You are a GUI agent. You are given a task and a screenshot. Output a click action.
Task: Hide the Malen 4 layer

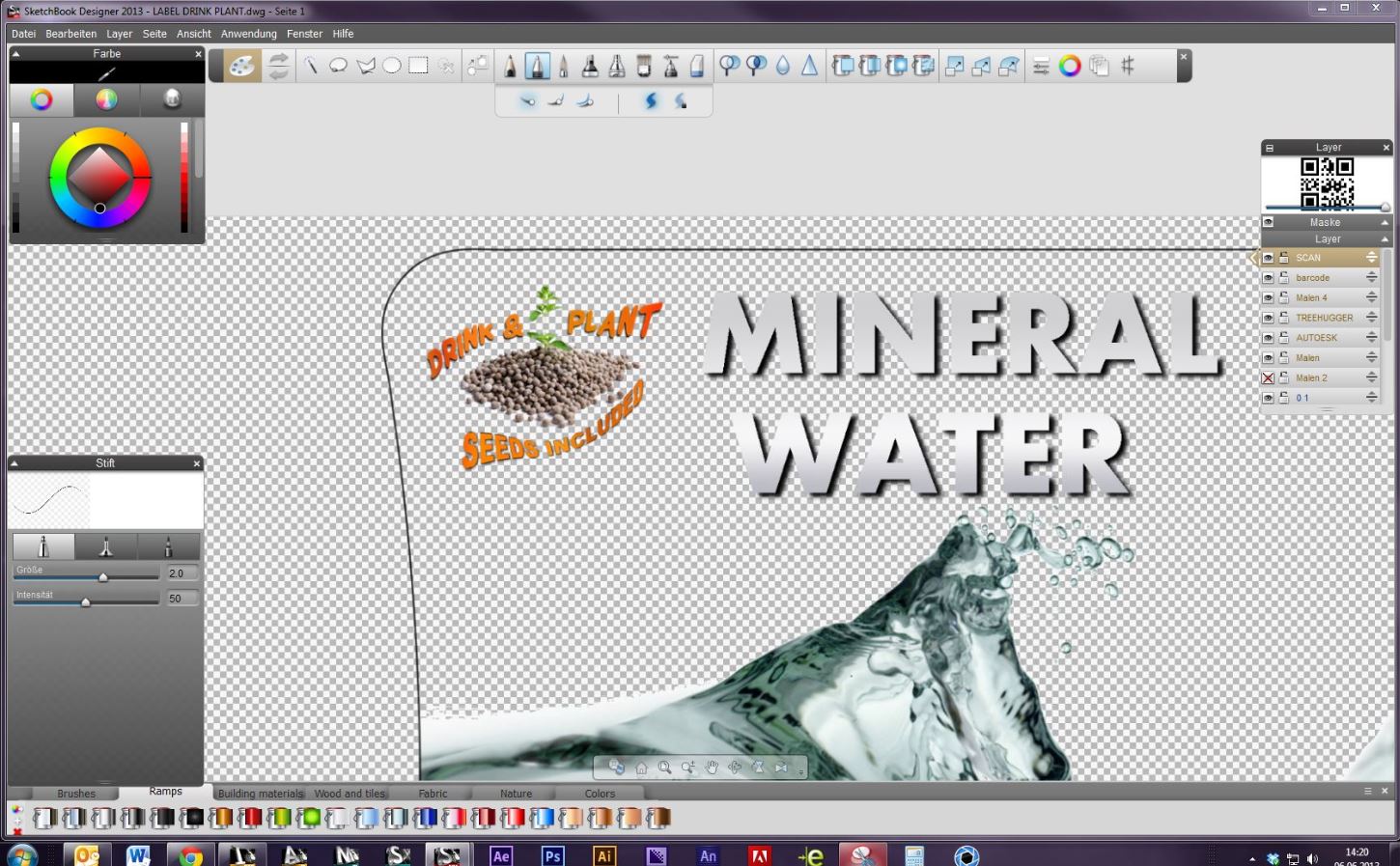pos(1269,297)
